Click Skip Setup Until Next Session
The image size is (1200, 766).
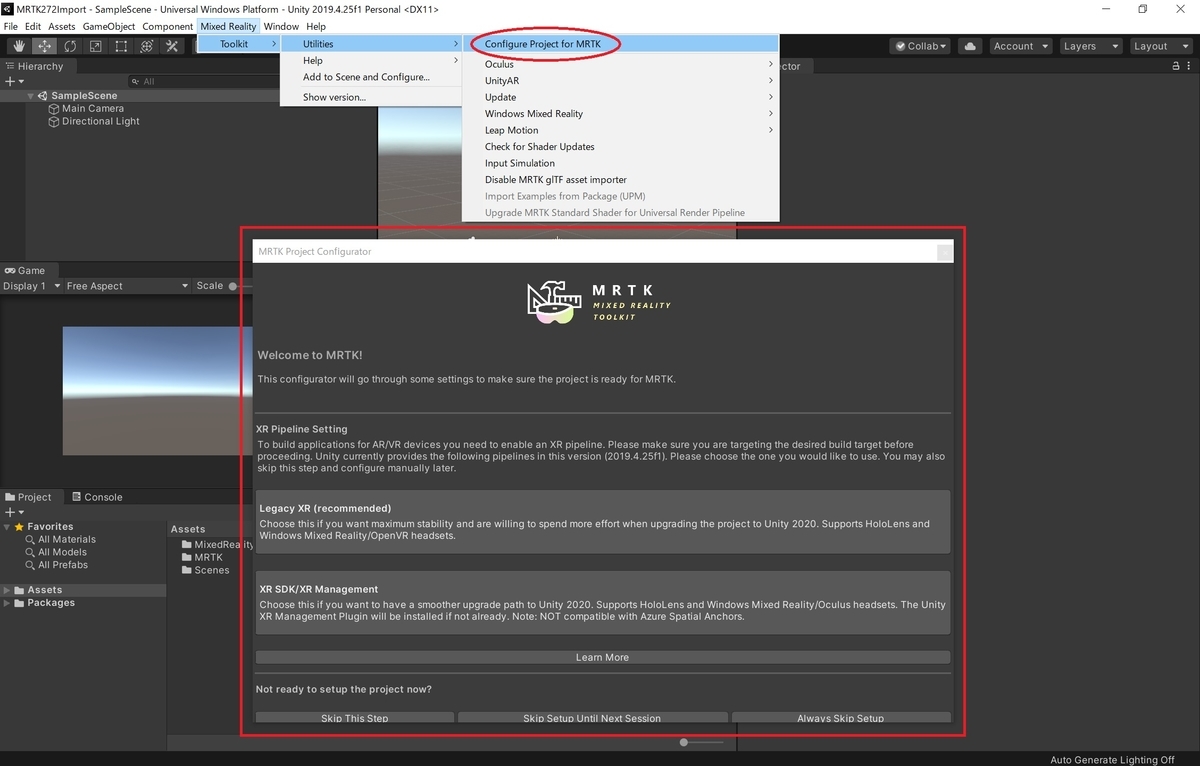pos(592,718)
